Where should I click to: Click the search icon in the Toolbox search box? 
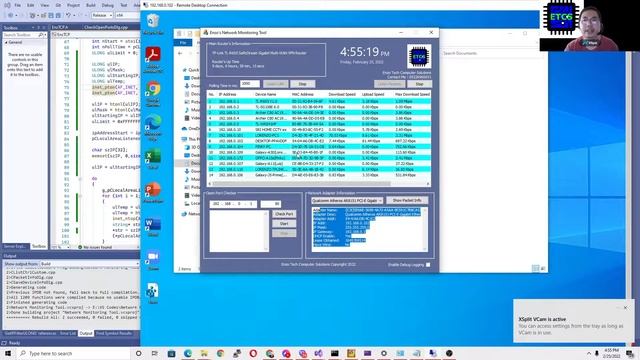(x=40, y=35)
